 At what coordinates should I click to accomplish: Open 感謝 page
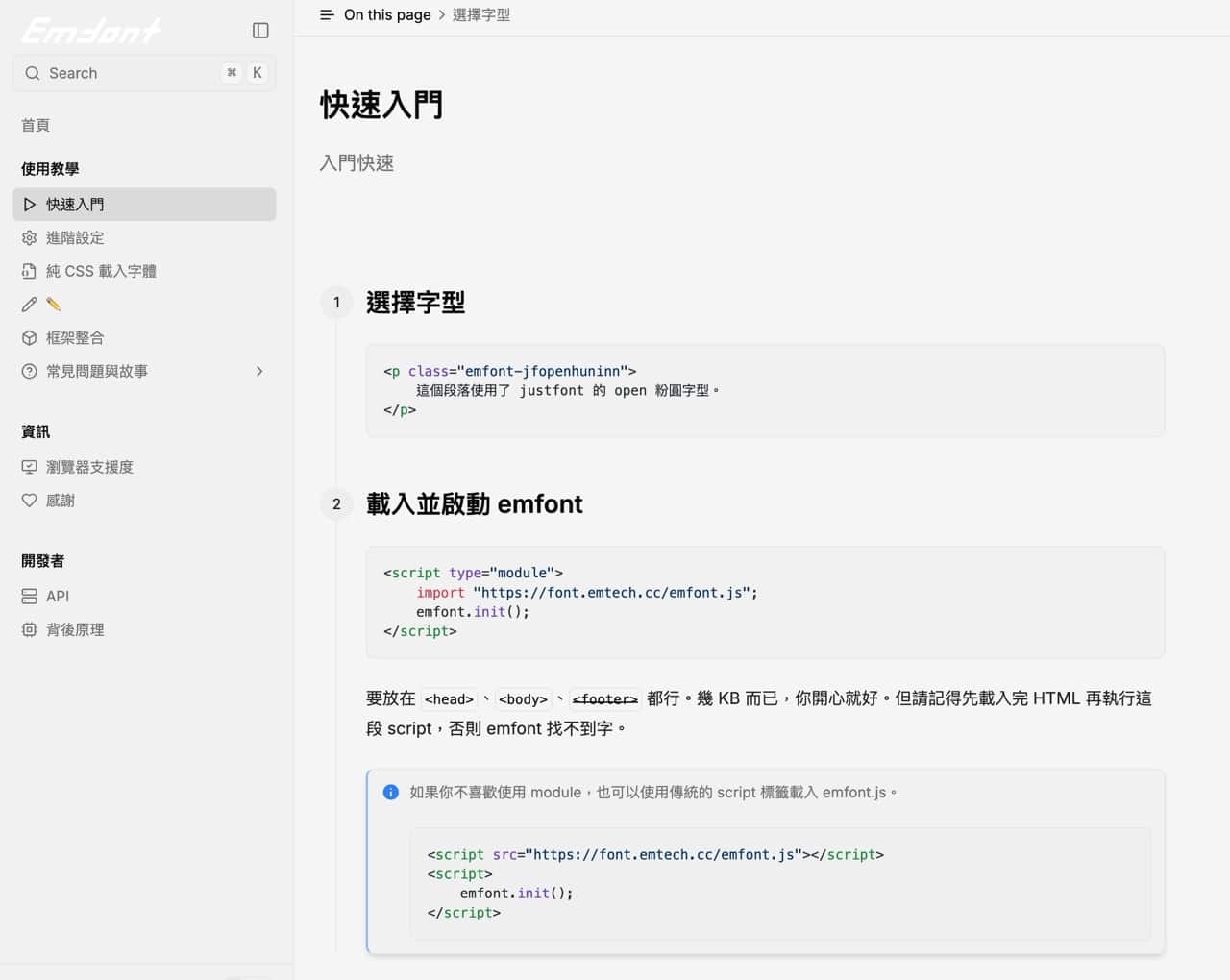pos(144,501)
